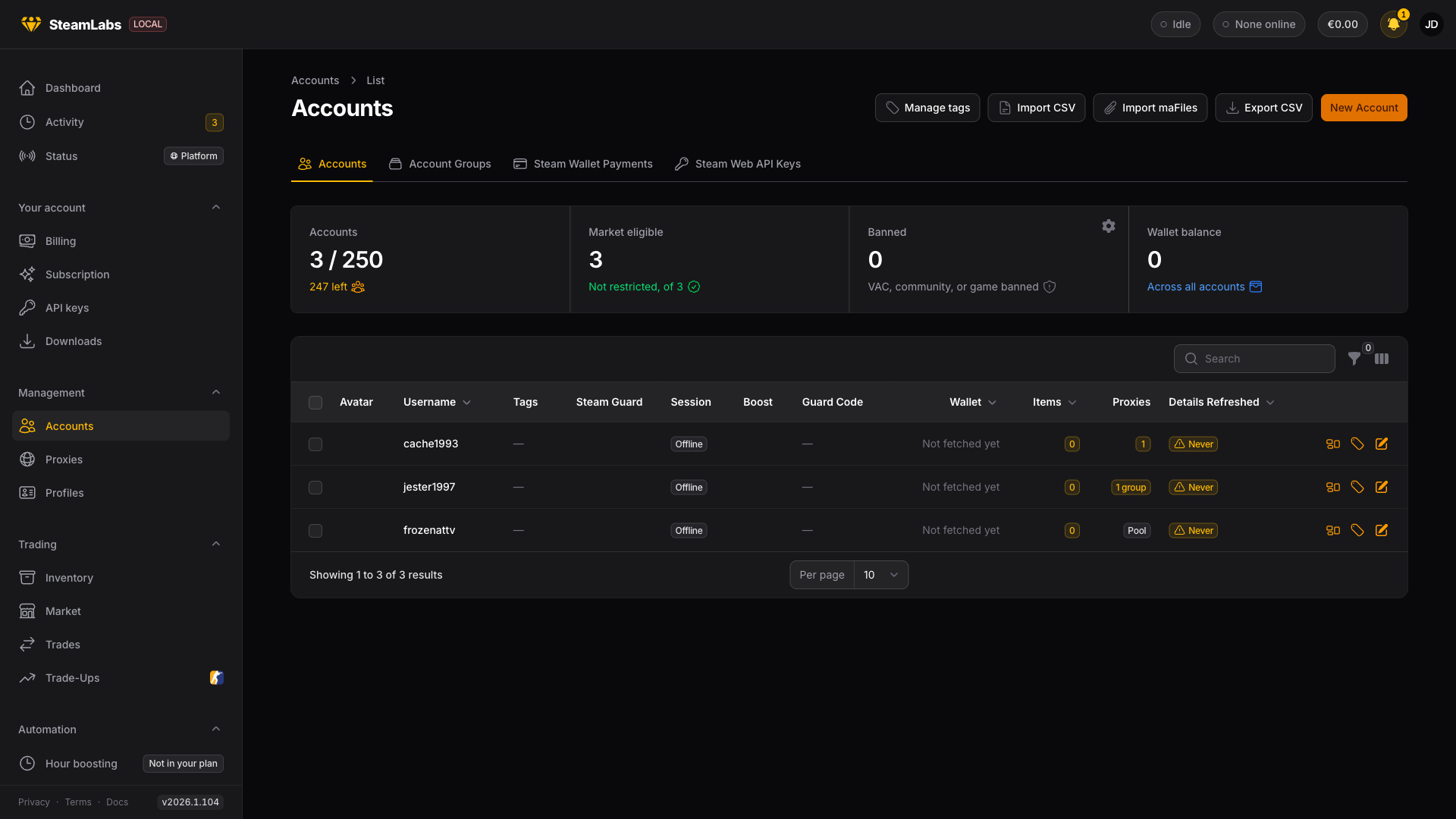Open Profiles in the sidebar
The width and height of the screenshot is (1456, 819).
click(x=121, y=493)
